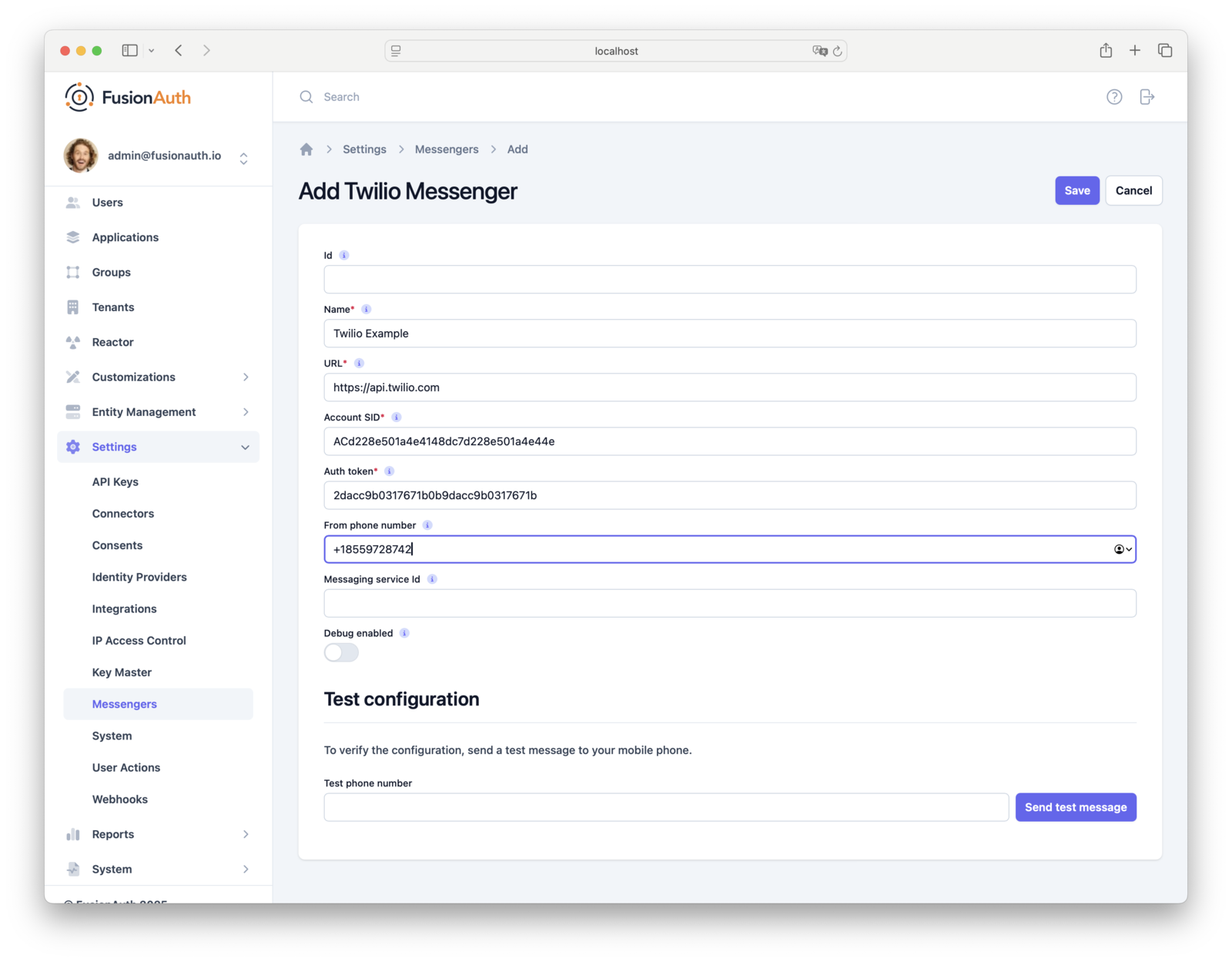
Task: Open the contact picker in From phone number
Action: tap(1120, 549)
